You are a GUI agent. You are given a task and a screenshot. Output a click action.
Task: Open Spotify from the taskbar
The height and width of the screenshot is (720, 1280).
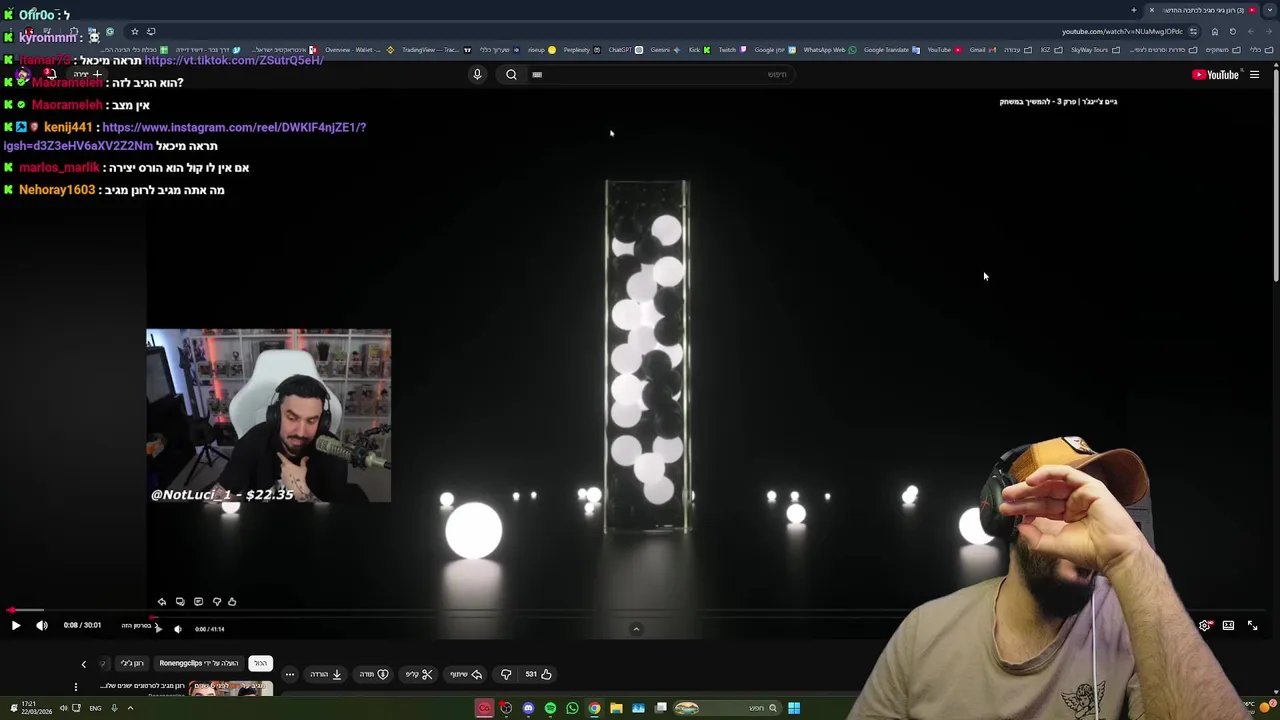click(550, 708)
